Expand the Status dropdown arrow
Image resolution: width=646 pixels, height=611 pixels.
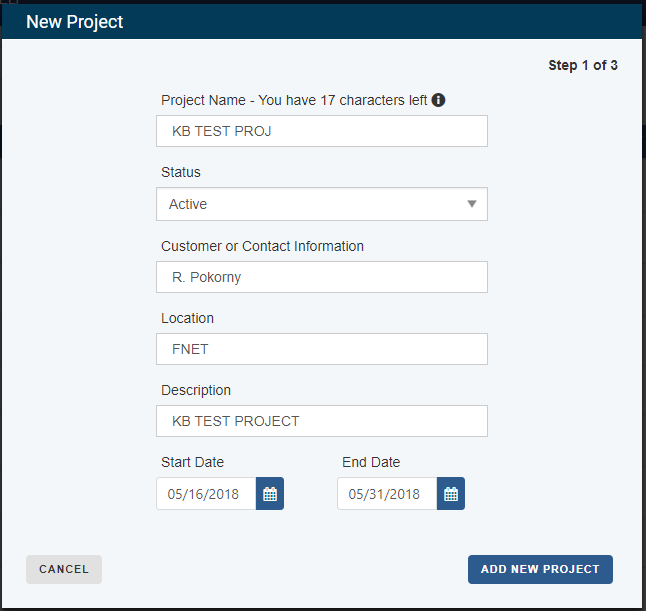(472, 204)
